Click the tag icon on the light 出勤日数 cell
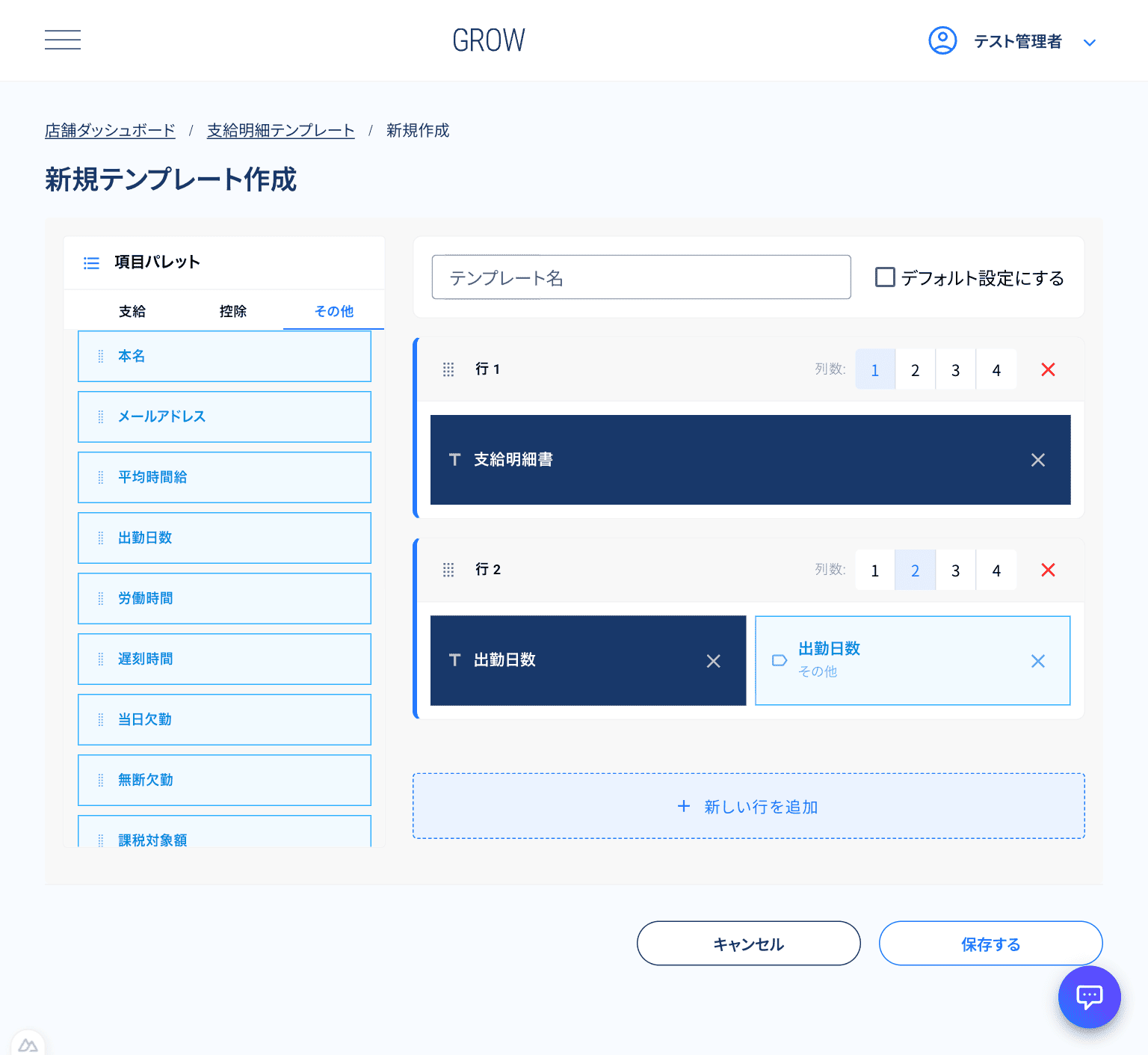Screen dimensions: 1148x1055 coord(780,660)
